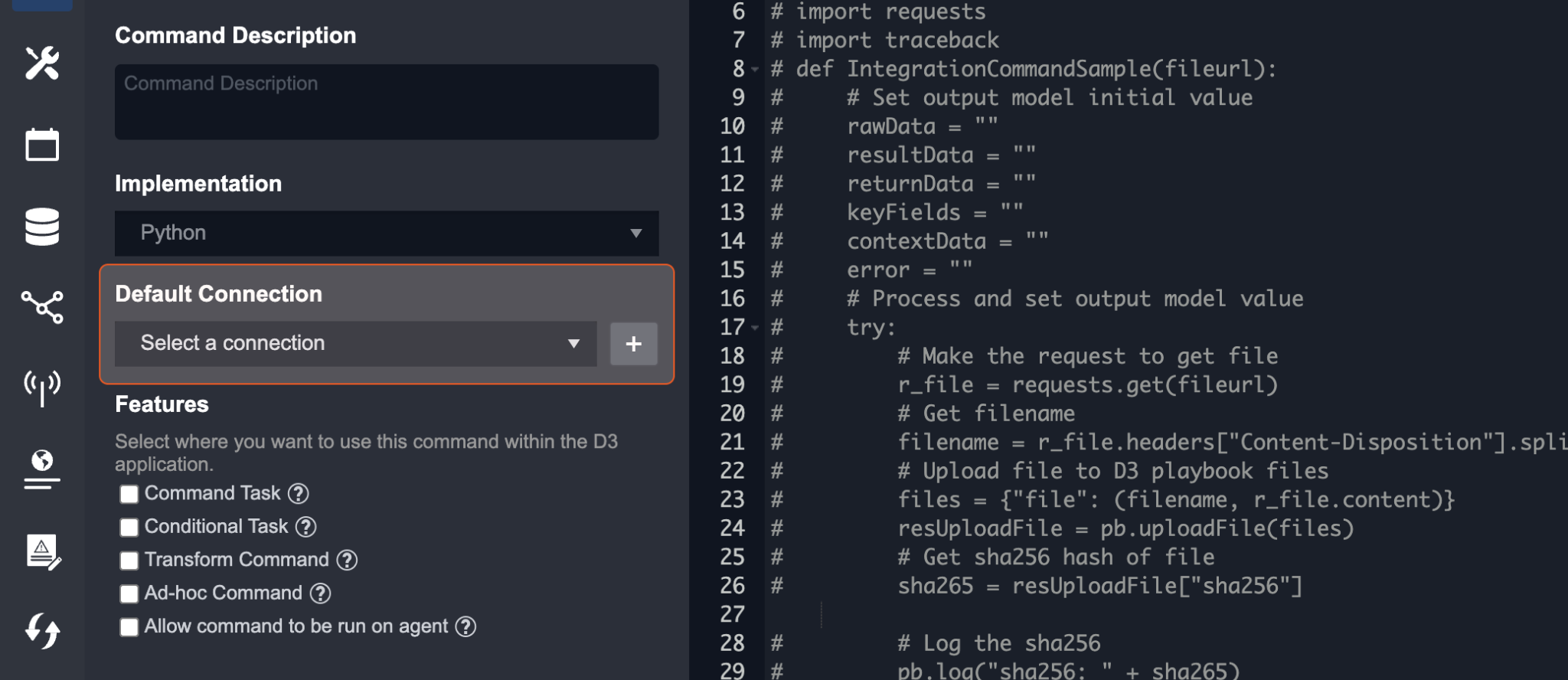Expand the Select a connection dropdown
The image size is (1568, 680).
pyautogui.click(x=355, y=344)
